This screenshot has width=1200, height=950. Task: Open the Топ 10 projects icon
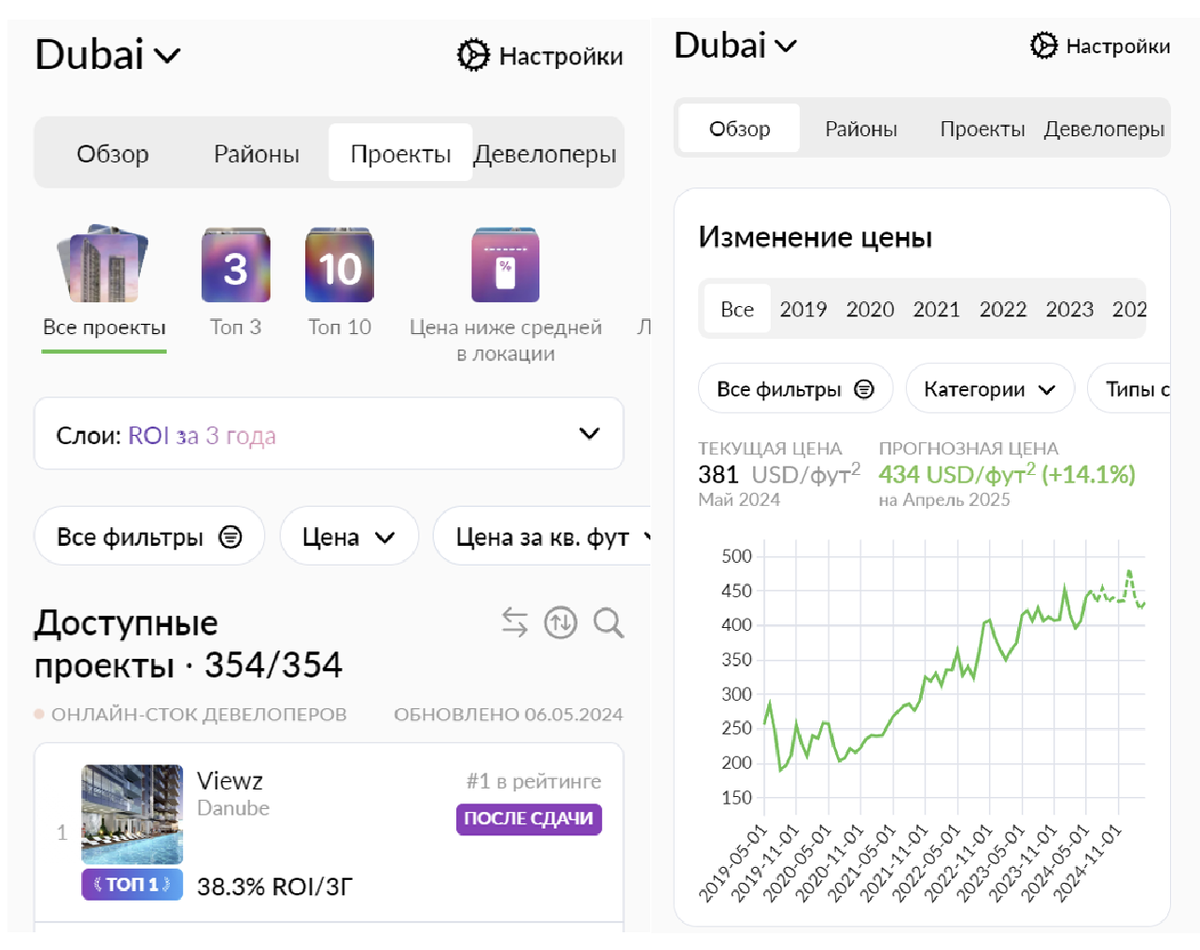point(340,265)
